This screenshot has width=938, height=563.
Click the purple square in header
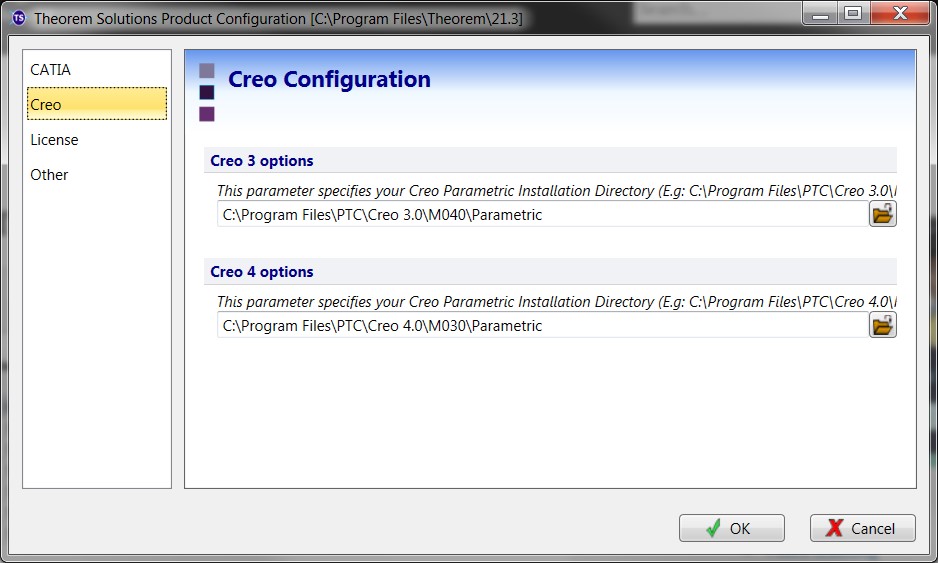tap(207, 114)
